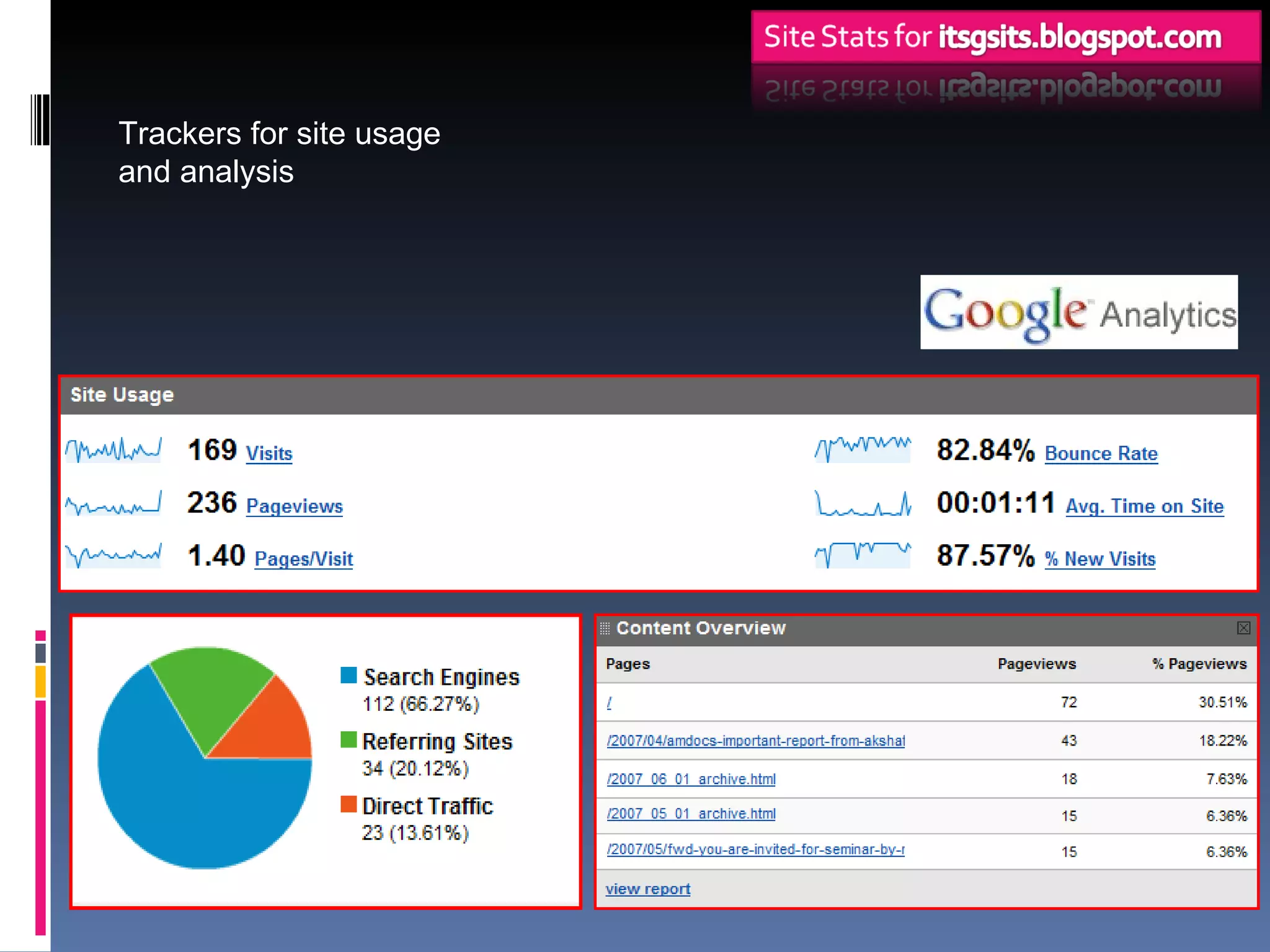This screenshot has width=1270, height=952.
Task: Click the Google Analytics logo
Action: [1079, 312]
